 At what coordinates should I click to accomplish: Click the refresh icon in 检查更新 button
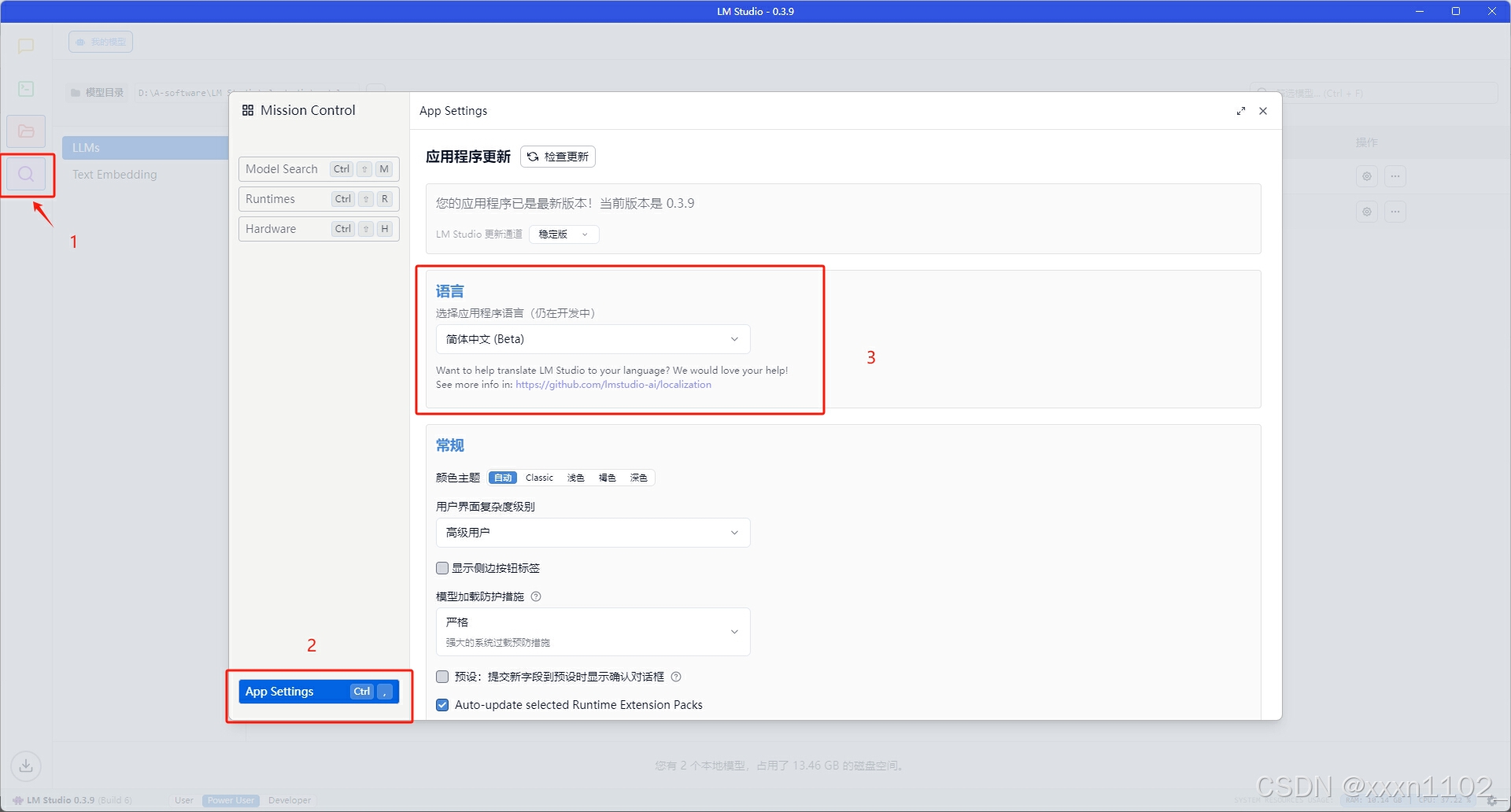(x=533, y=157)
